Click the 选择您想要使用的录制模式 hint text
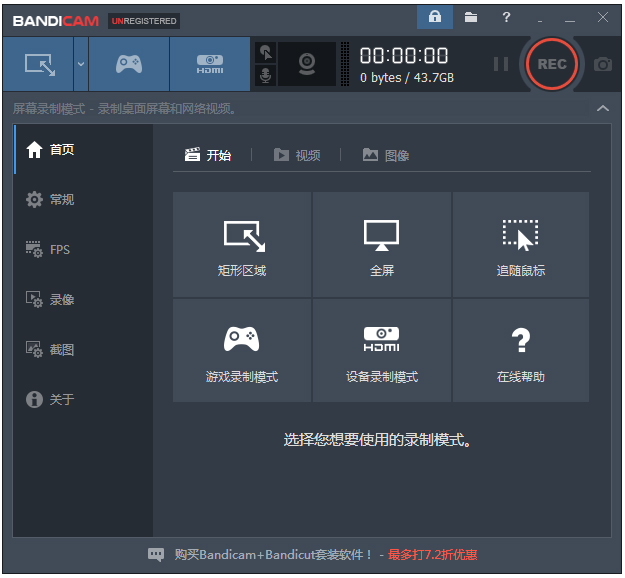Screen dimensions: 625x578 coord(377,440)
